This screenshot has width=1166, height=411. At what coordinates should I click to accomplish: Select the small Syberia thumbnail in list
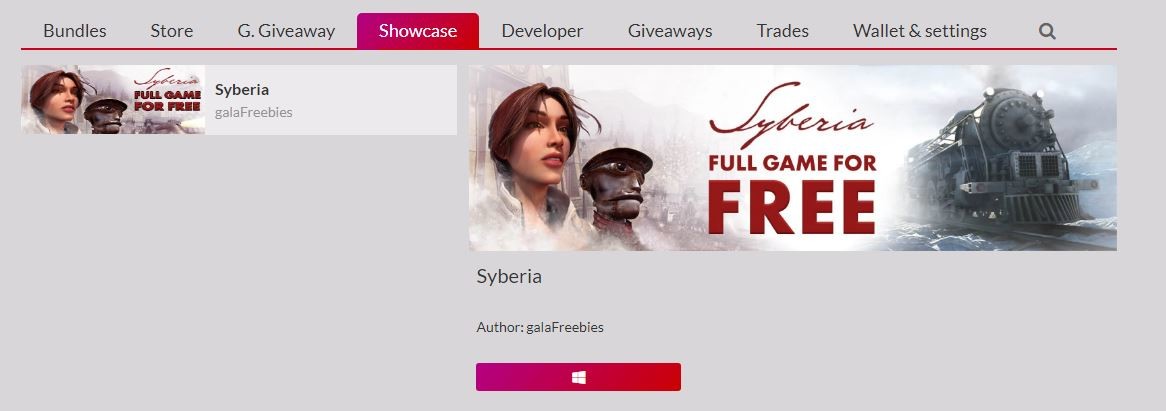click(113, 100)
